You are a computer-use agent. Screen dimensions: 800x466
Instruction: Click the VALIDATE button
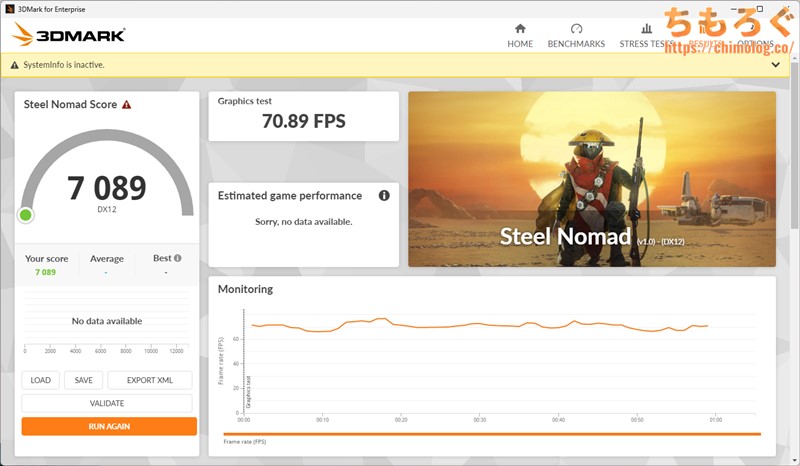tap(107, 403)
